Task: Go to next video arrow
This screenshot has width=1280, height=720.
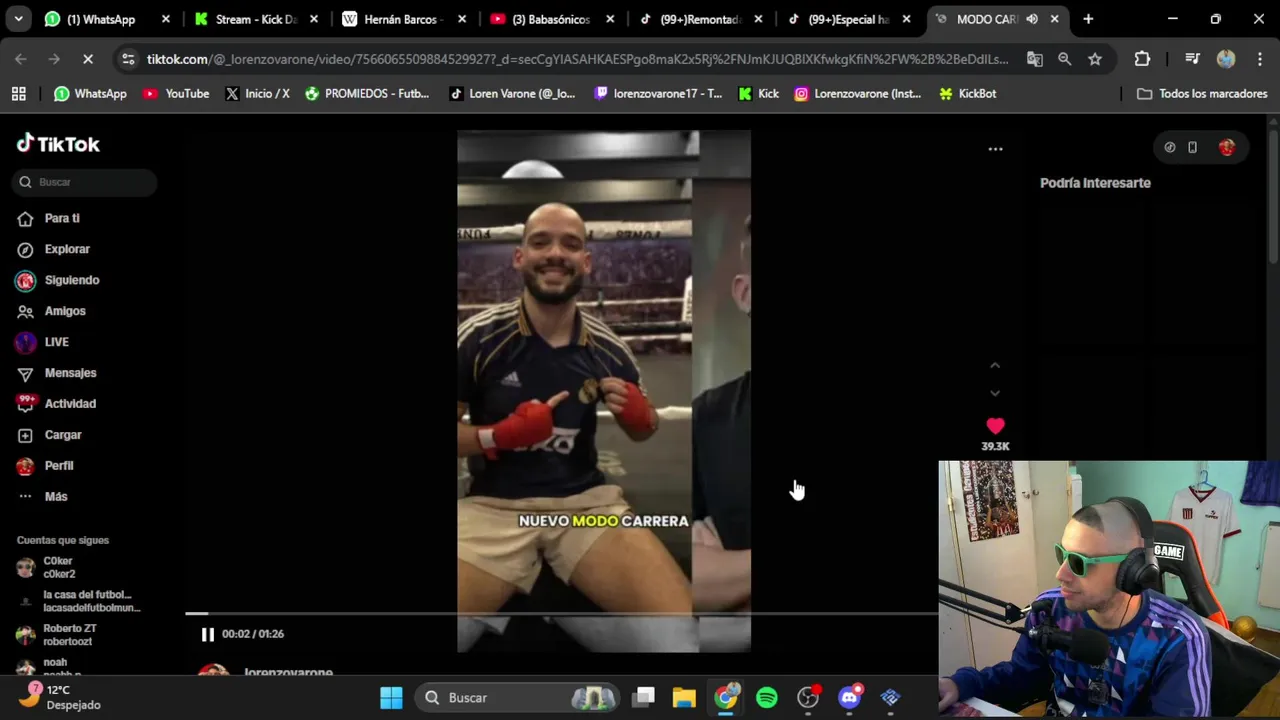Action: point(995,393)
